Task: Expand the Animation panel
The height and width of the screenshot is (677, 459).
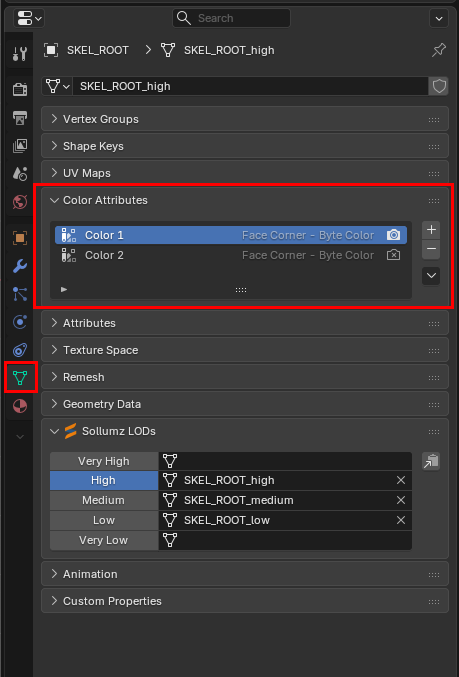Action: tap(245, 574)
